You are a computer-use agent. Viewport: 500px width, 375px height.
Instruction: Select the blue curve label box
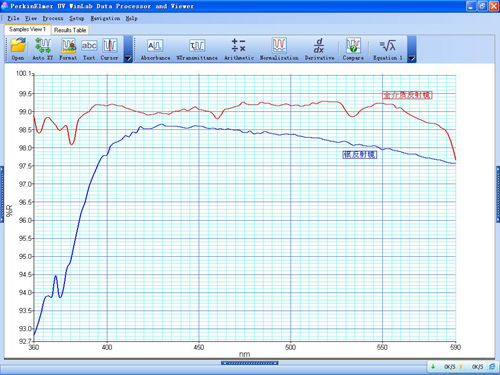coord(360,155)
